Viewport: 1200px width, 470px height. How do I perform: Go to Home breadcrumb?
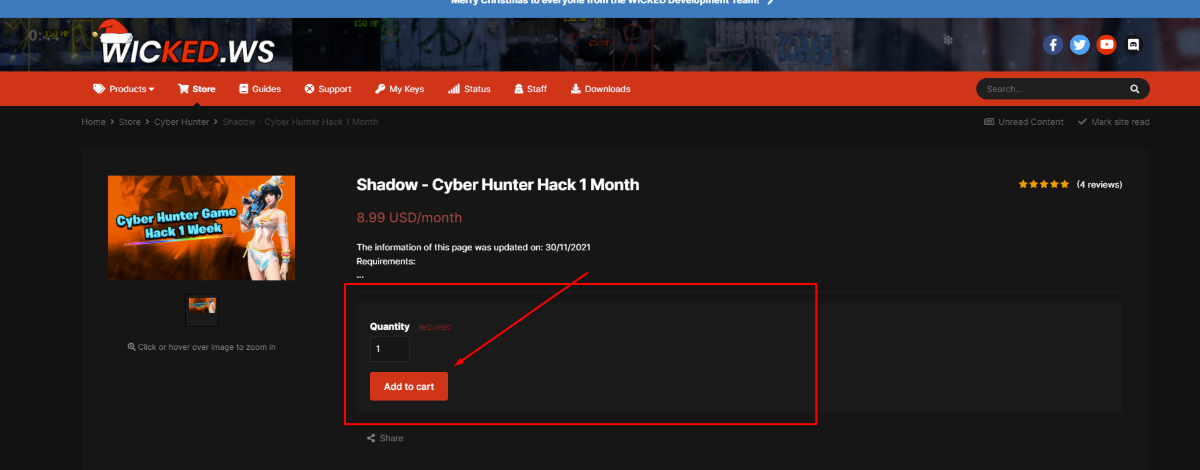click(94, 122)
